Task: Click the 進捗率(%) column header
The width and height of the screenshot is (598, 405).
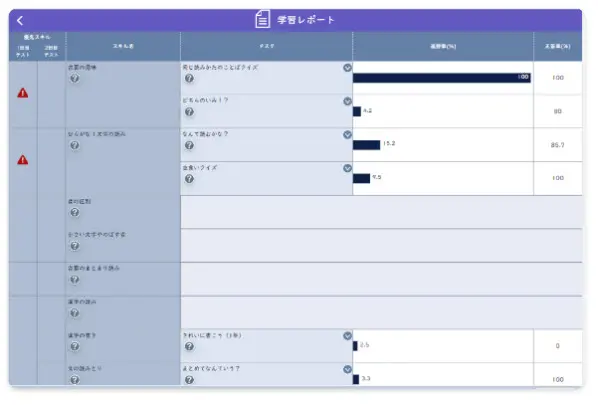Action: point(443,46)
